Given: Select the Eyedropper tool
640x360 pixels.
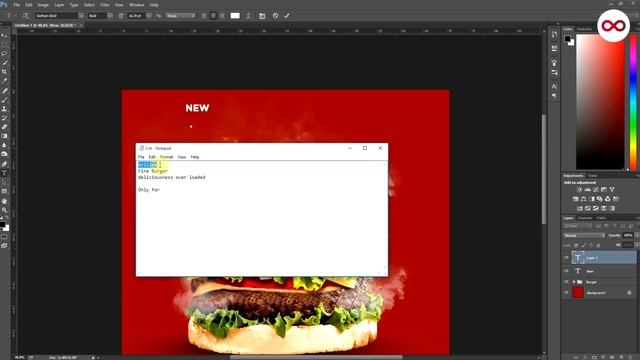Looking at the screenshot, I should [4, 81].
